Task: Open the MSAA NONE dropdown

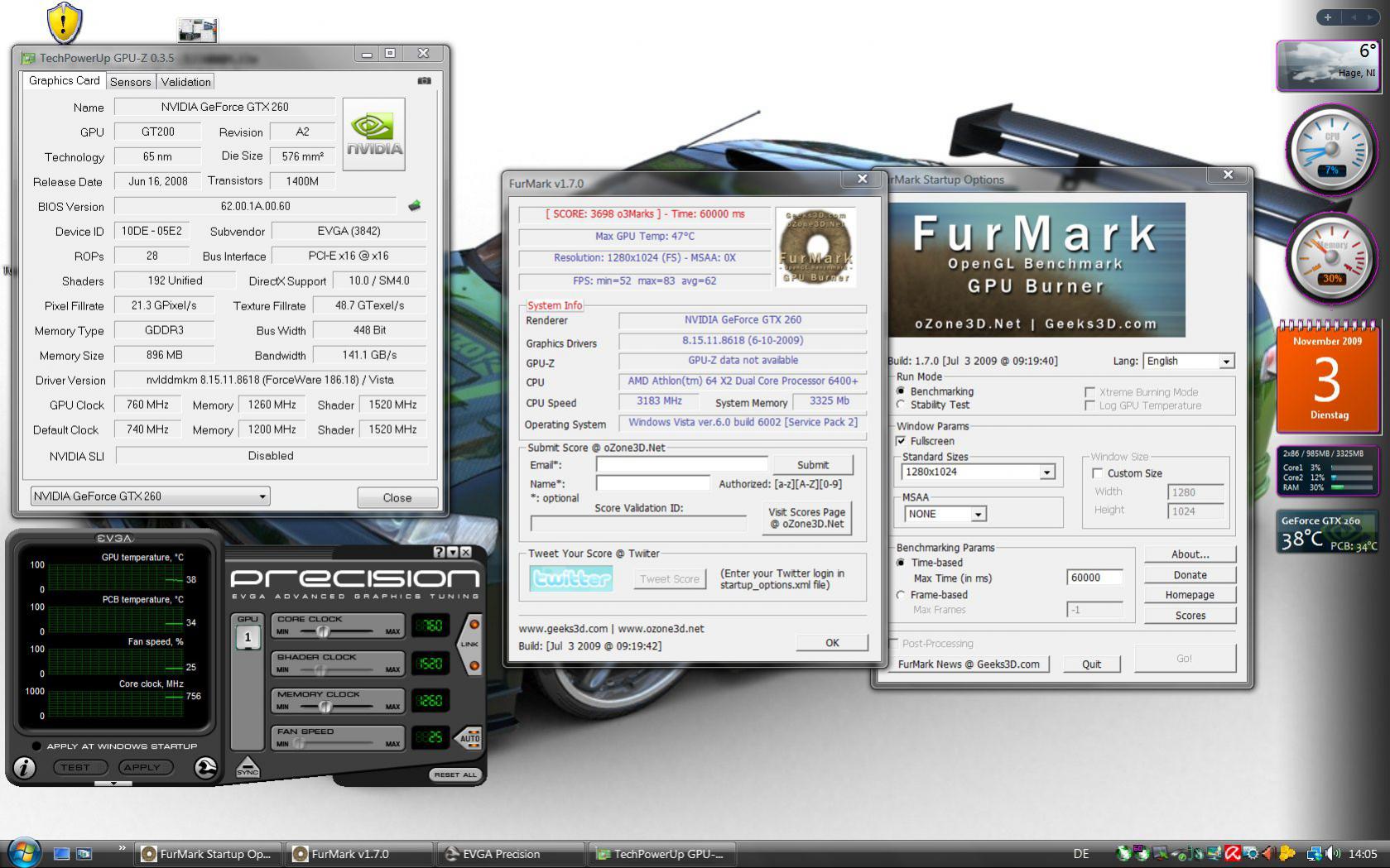Action: [x=945, y=514]
